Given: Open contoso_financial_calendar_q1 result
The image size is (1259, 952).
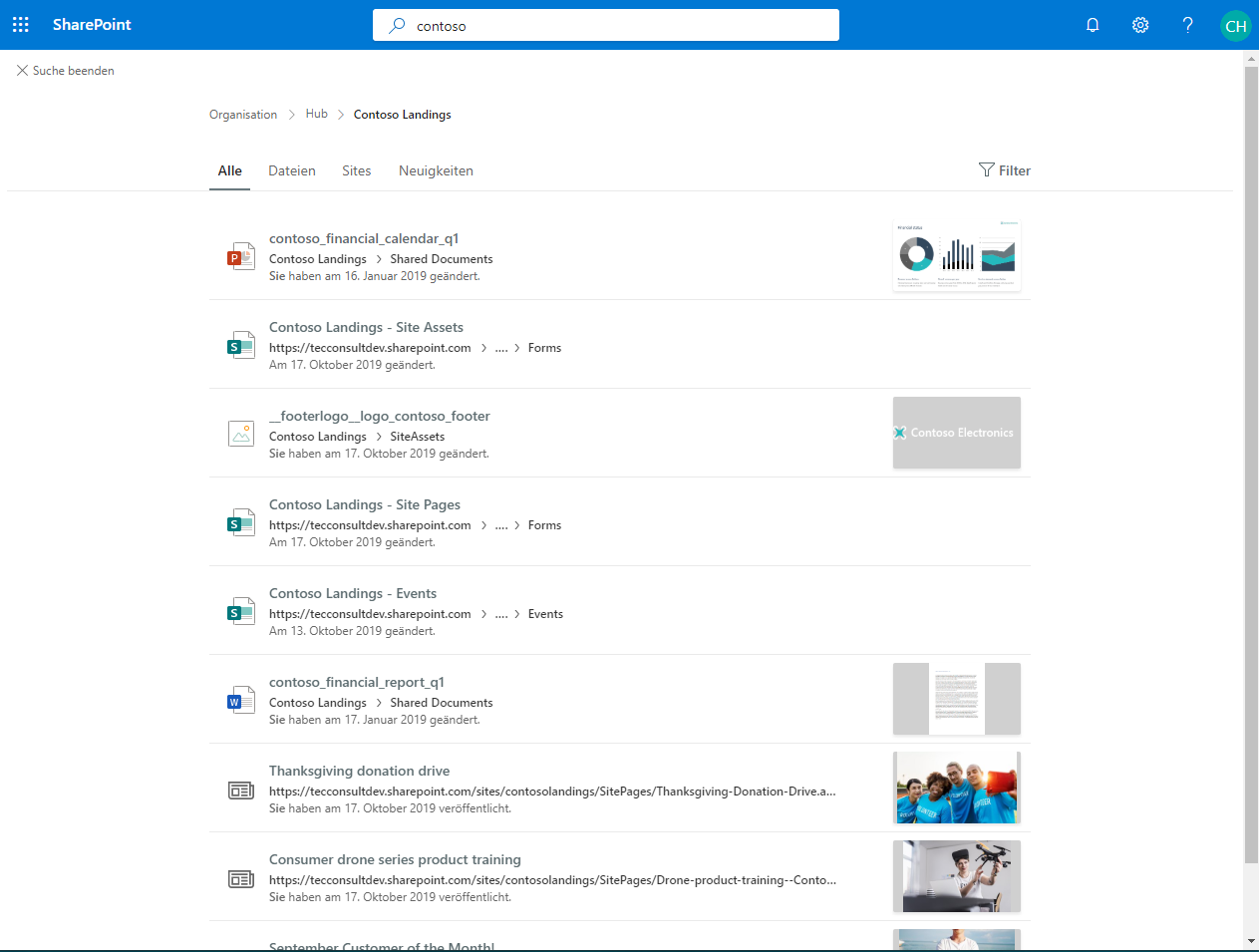Looking at the screenshot, I should 364,238.
